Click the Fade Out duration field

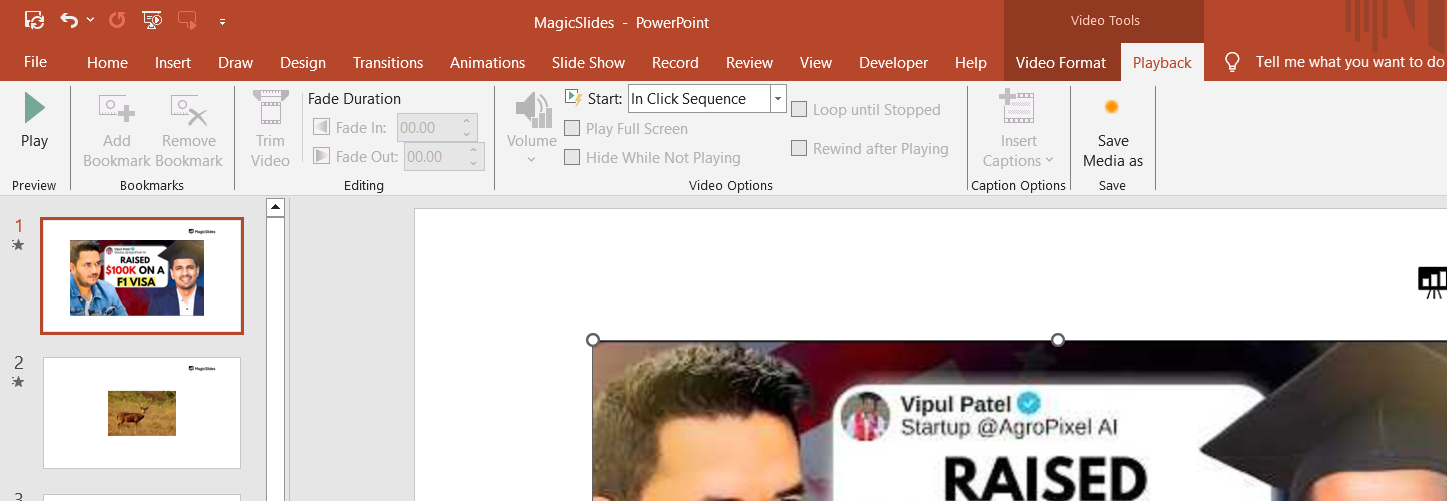(x=434, y=157)
